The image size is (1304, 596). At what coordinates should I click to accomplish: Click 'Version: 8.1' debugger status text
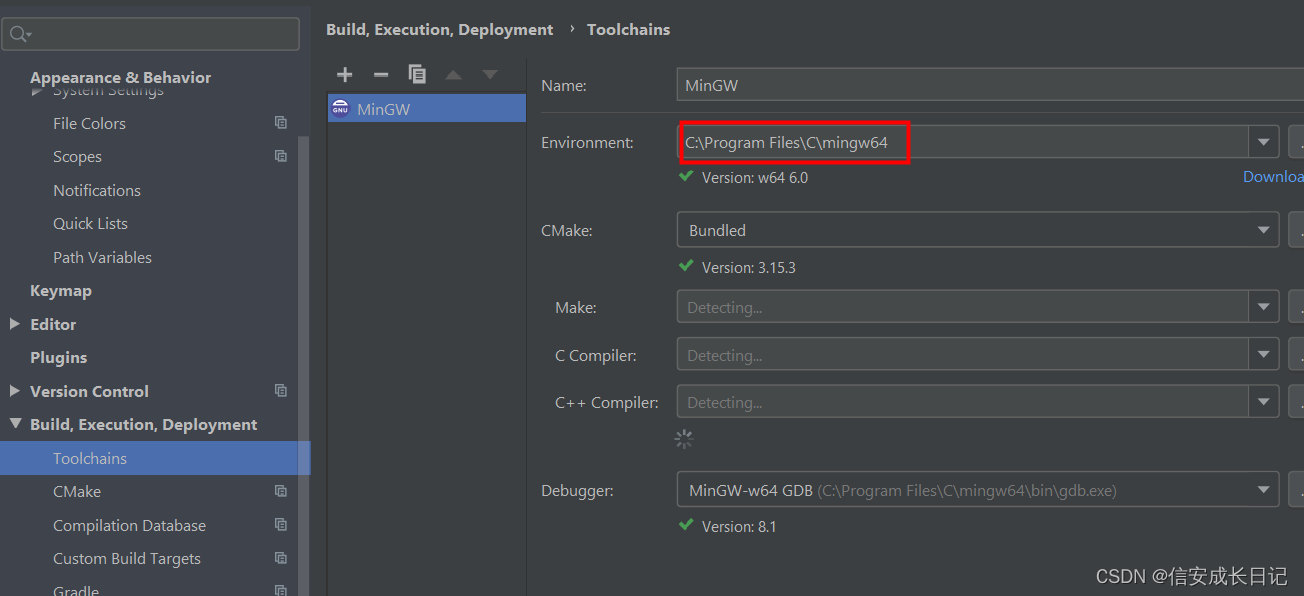739,526
